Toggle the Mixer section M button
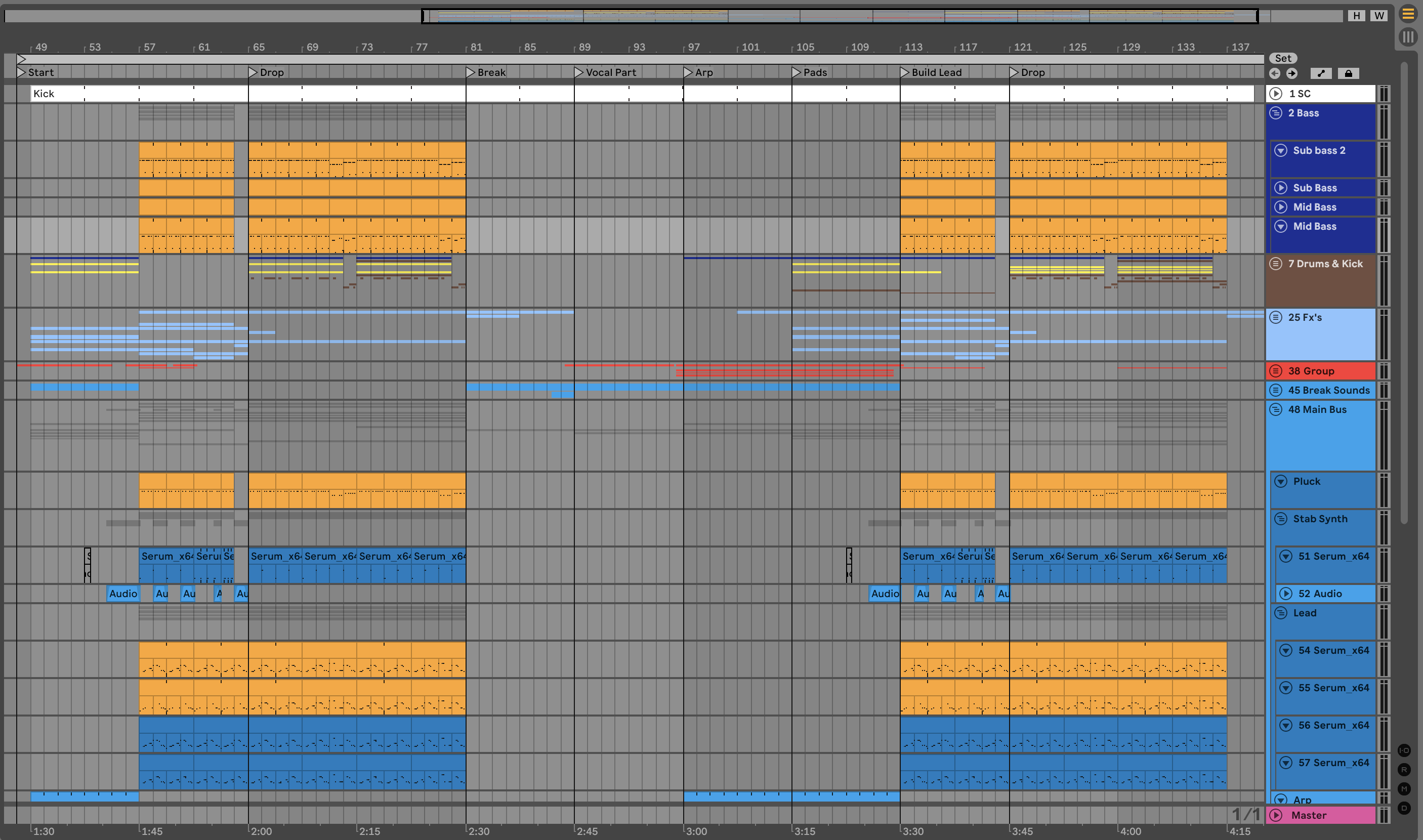 tap(1404, 789)
